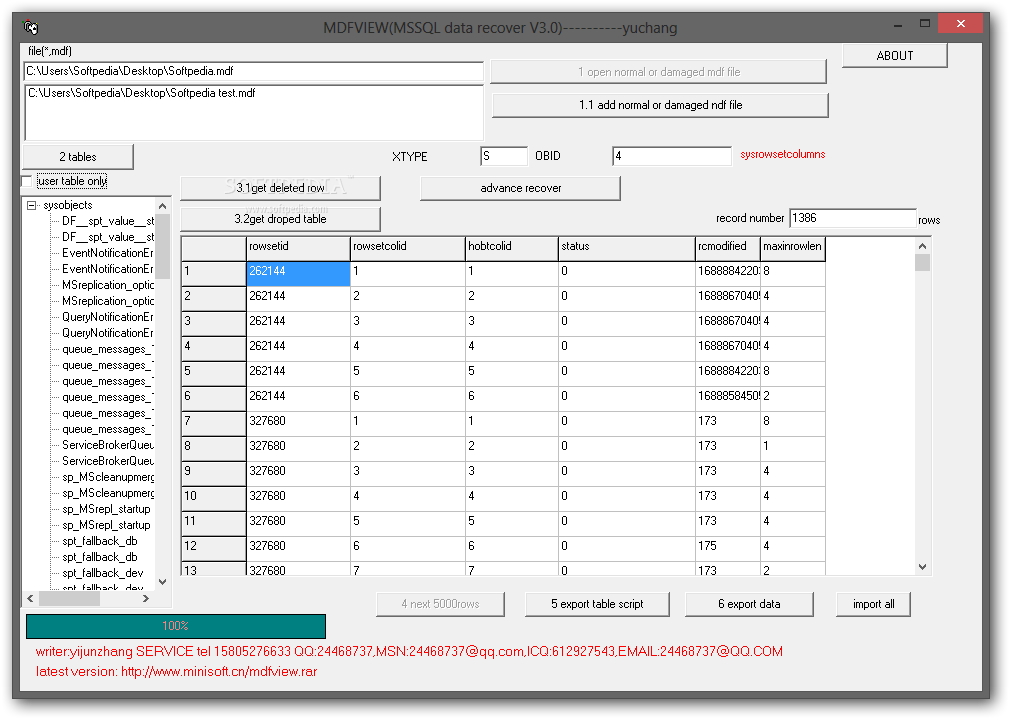
Task: Select first 'queue_messages_' tree item
Action: pos(108,349)
